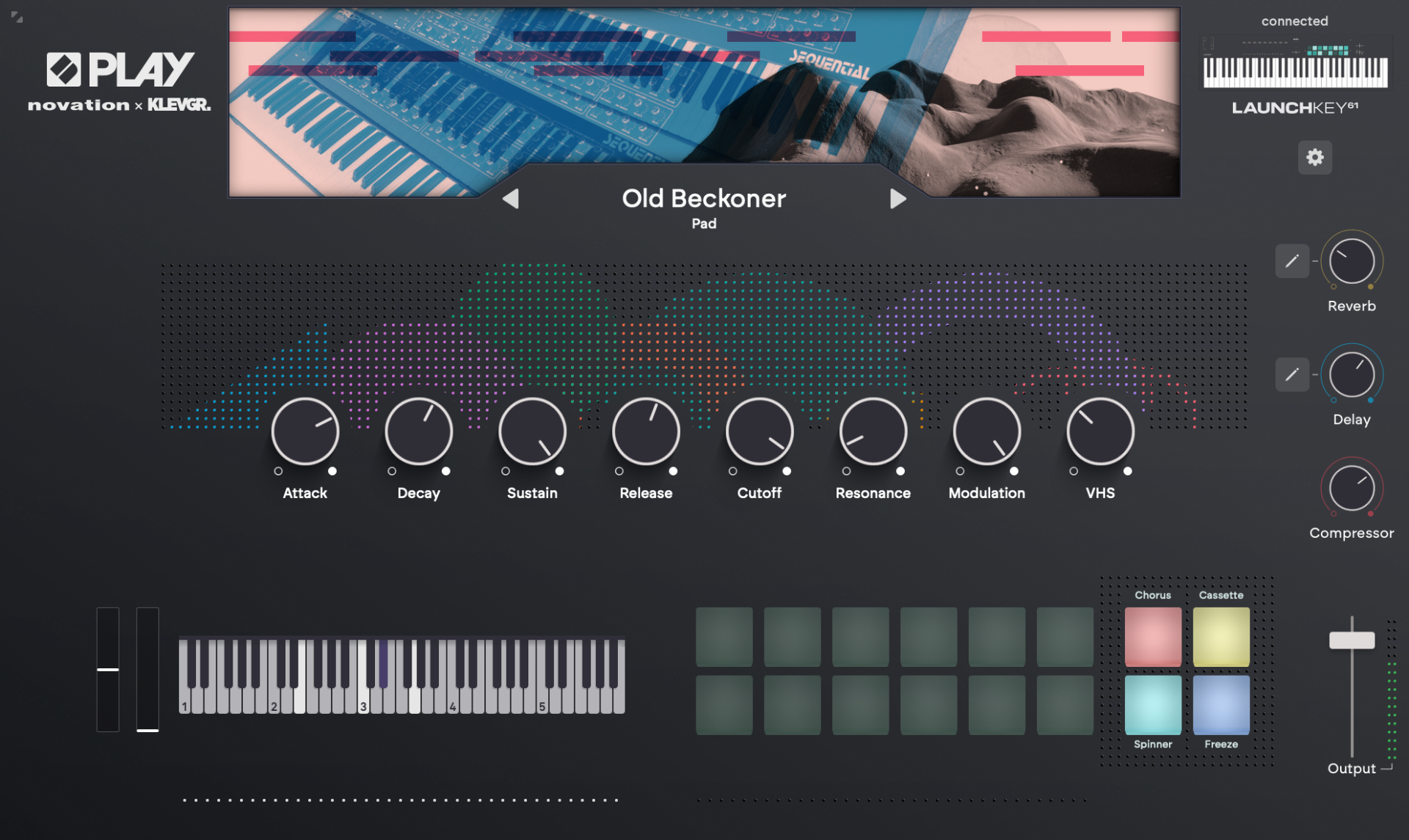Screen dimensions: 1409x840
Task: Click the 'connected' status indicator
Action: (1294, 21)
